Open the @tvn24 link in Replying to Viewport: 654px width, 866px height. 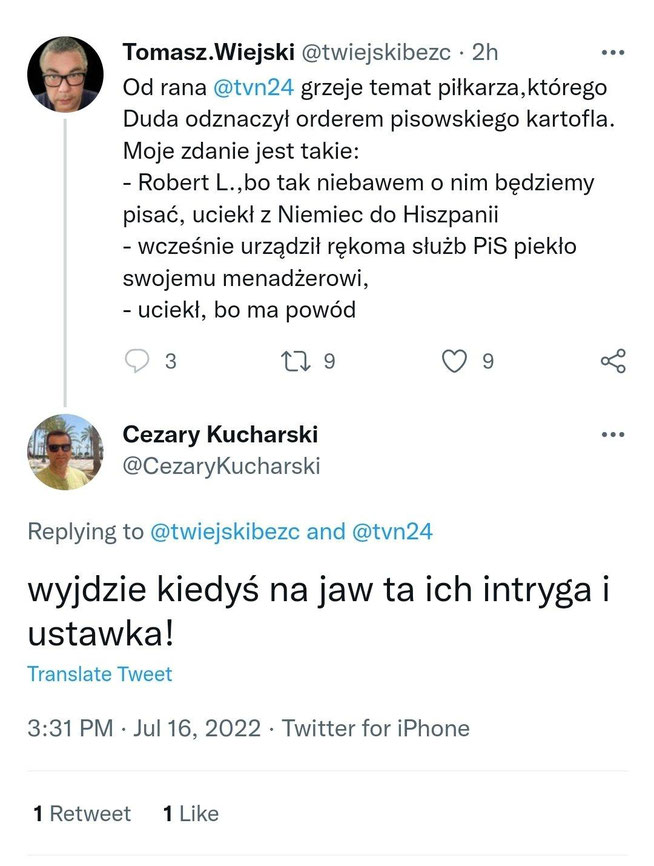coord(391,532)
